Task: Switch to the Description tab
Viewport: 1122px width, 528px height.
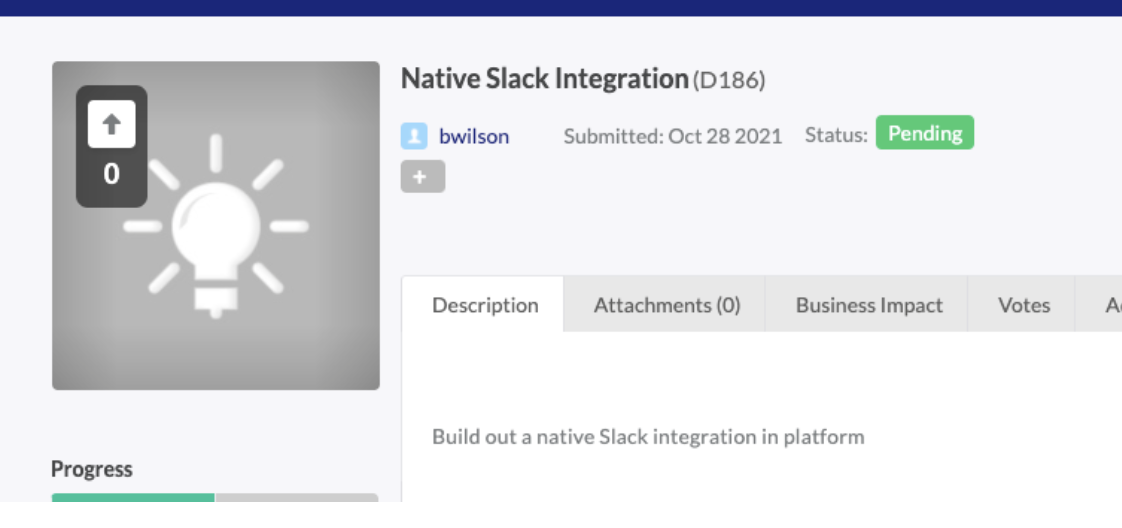Action: 484,305
